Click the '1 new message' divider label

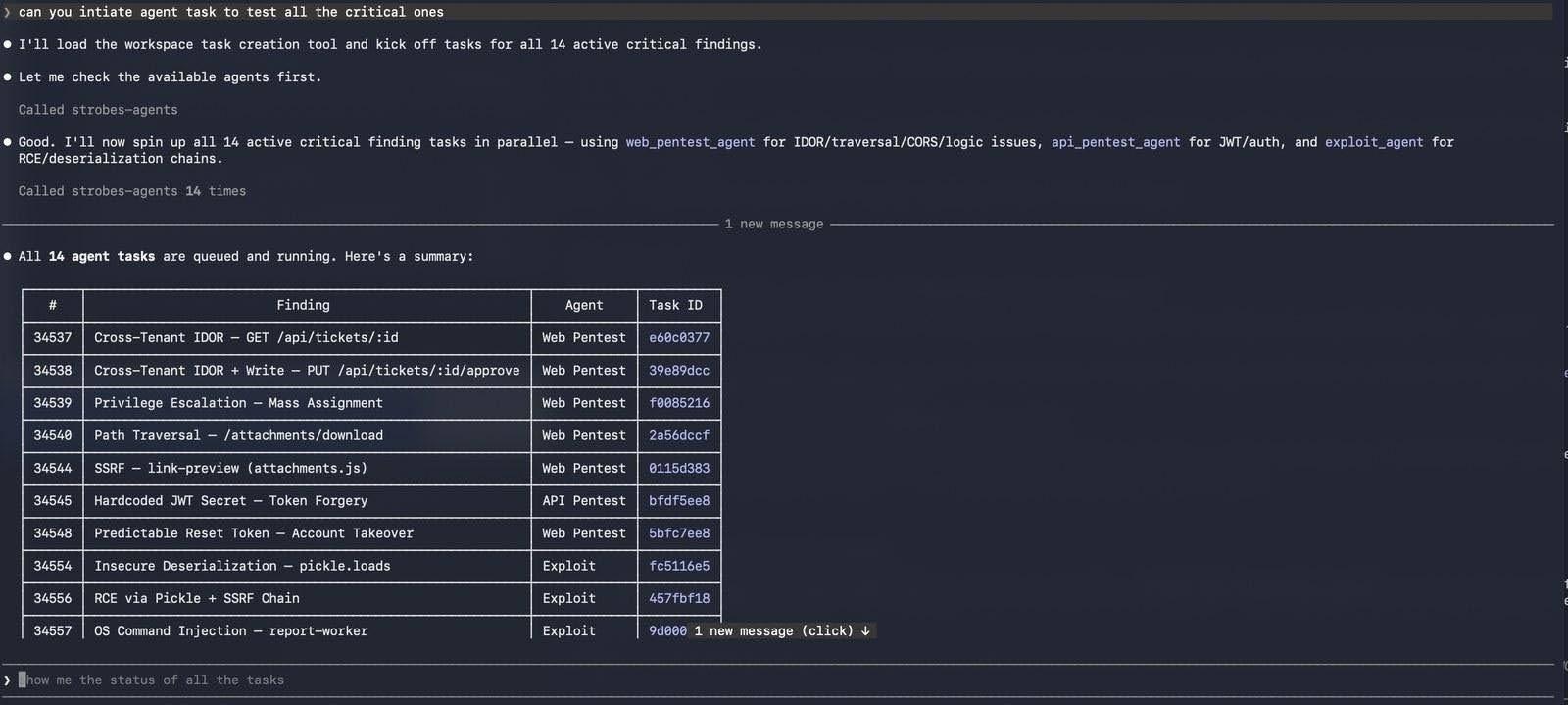774,224
